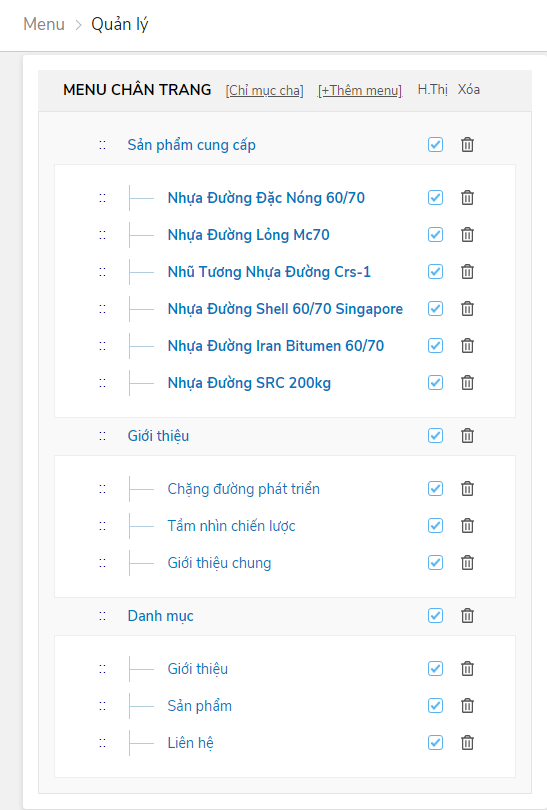Screen dimensions: 547x810
Task: Uncheck visibility for Nhựa Đường Đặc Nóng 60/70
Action: (435, 197)
